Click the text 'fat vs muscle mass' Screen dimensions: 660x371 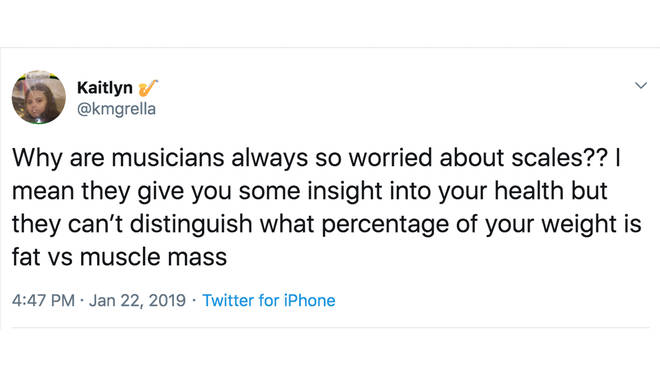(x=120, y=256)
